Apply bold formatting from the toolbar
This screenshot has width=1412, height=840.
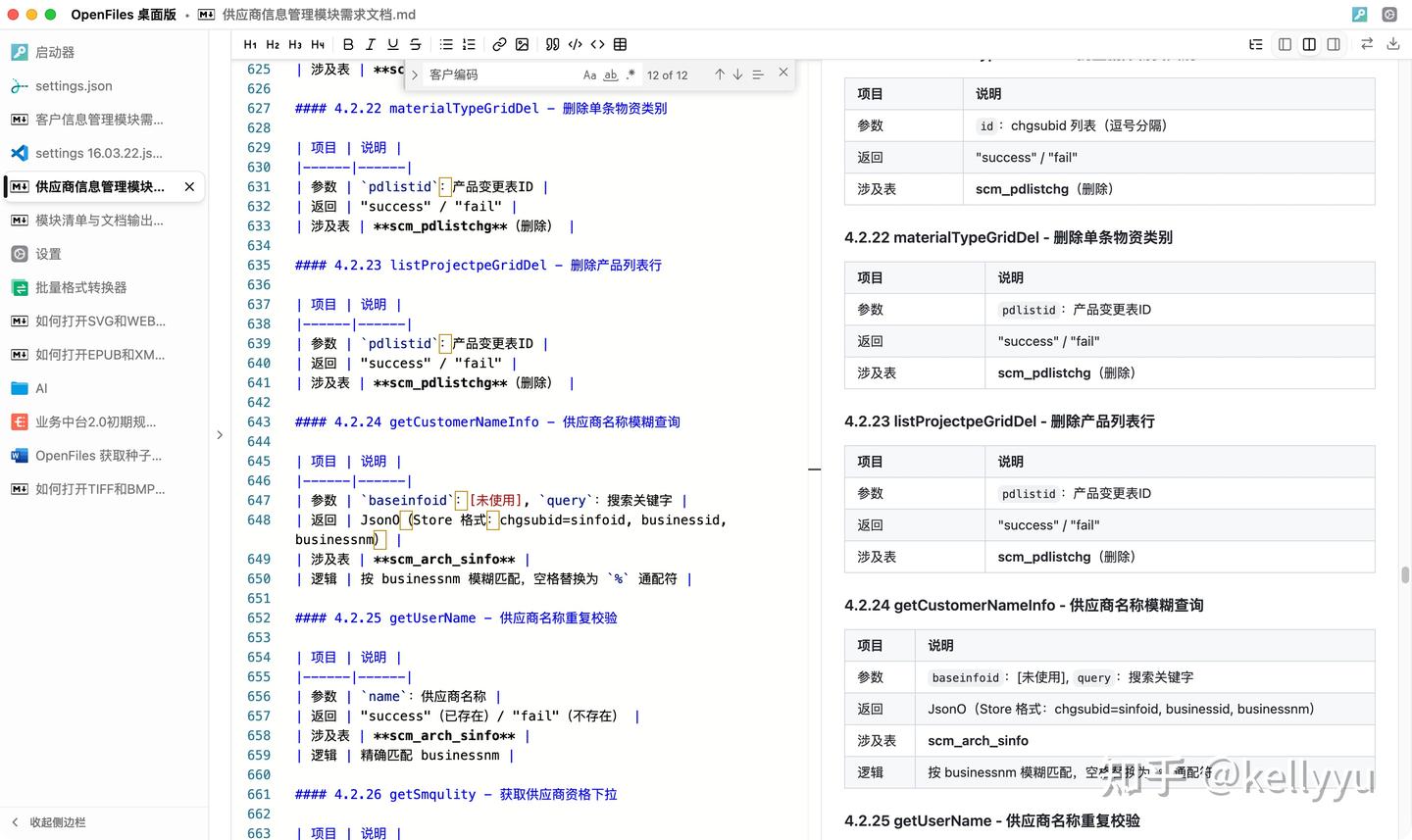pos(348,44)
